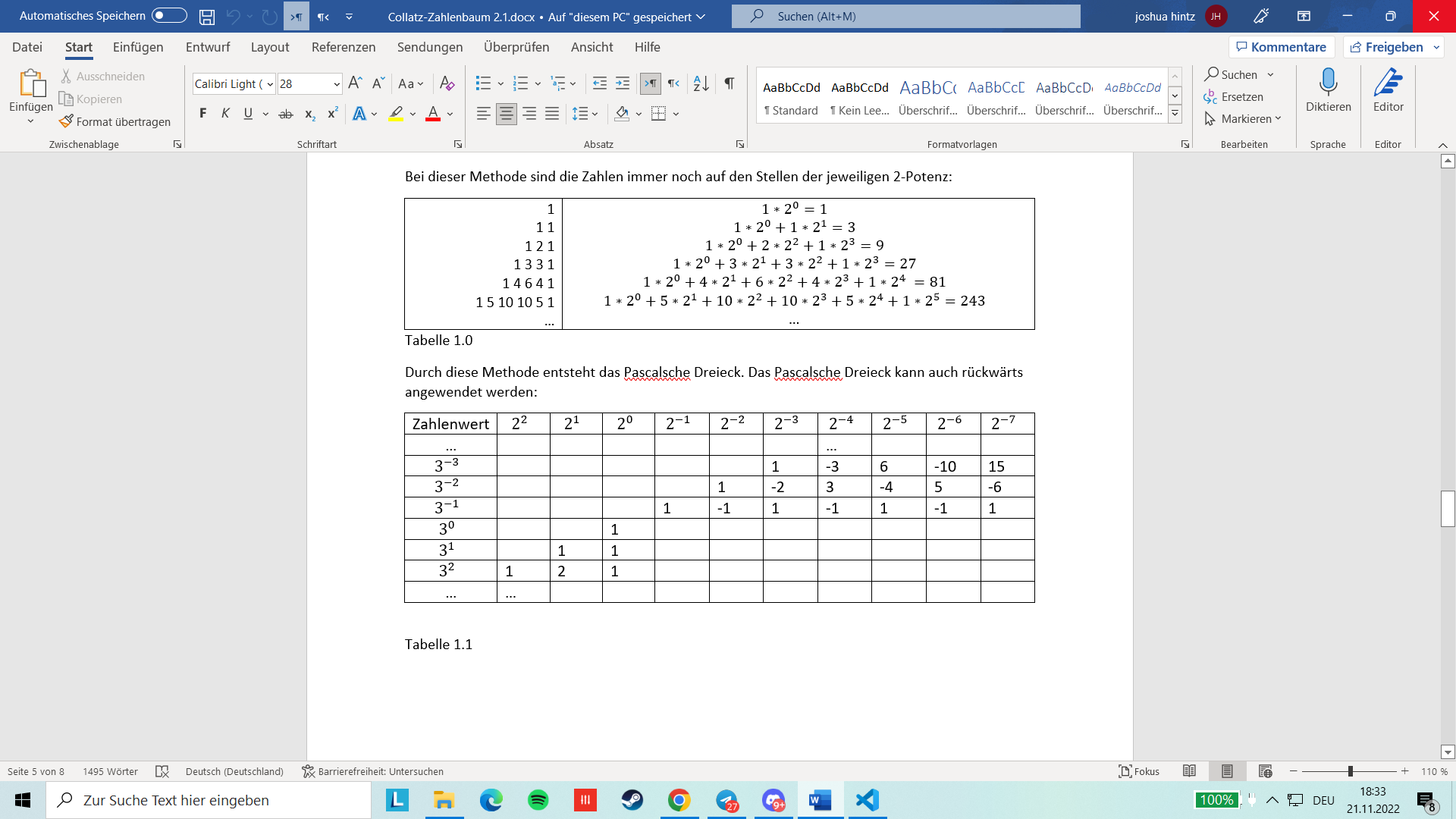Open the Datei menu
Image resolution: width=1456 pixels, height=819 pixels.
pyautogui.click(x=27, y=47)
